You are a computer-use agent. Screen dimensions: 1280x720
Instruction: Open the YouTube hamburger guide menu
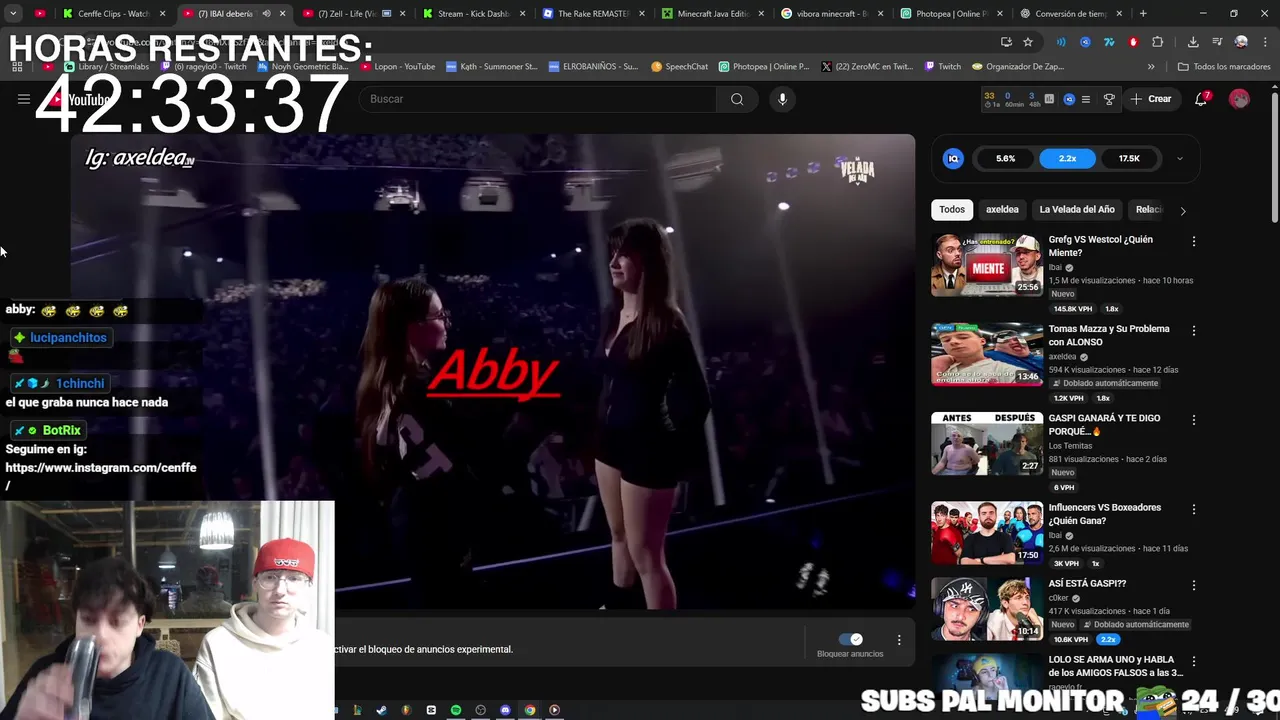23,99
